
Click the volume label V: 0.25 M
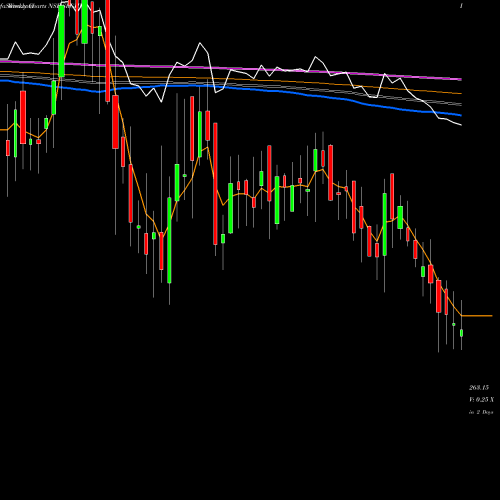(481, 400)
